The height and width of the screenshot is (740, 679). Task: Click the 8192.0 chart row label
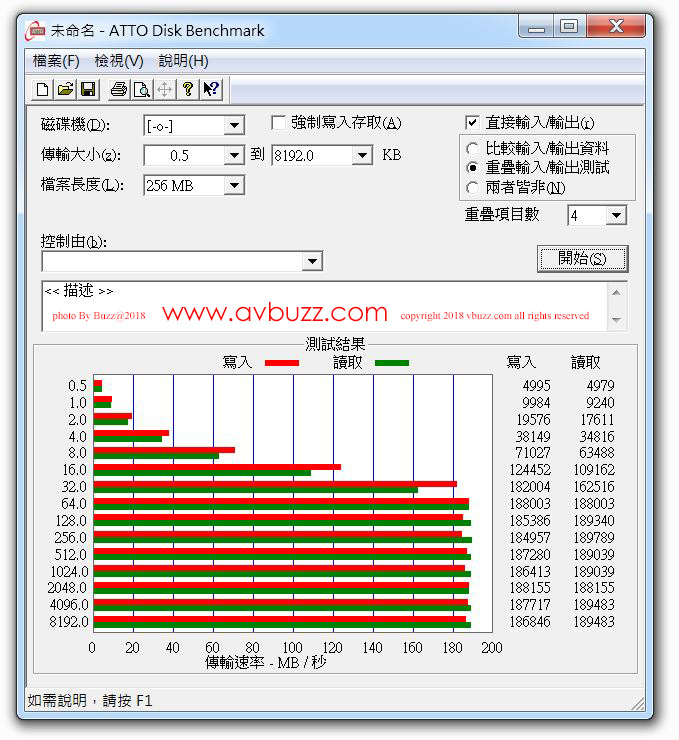point(69,622)
